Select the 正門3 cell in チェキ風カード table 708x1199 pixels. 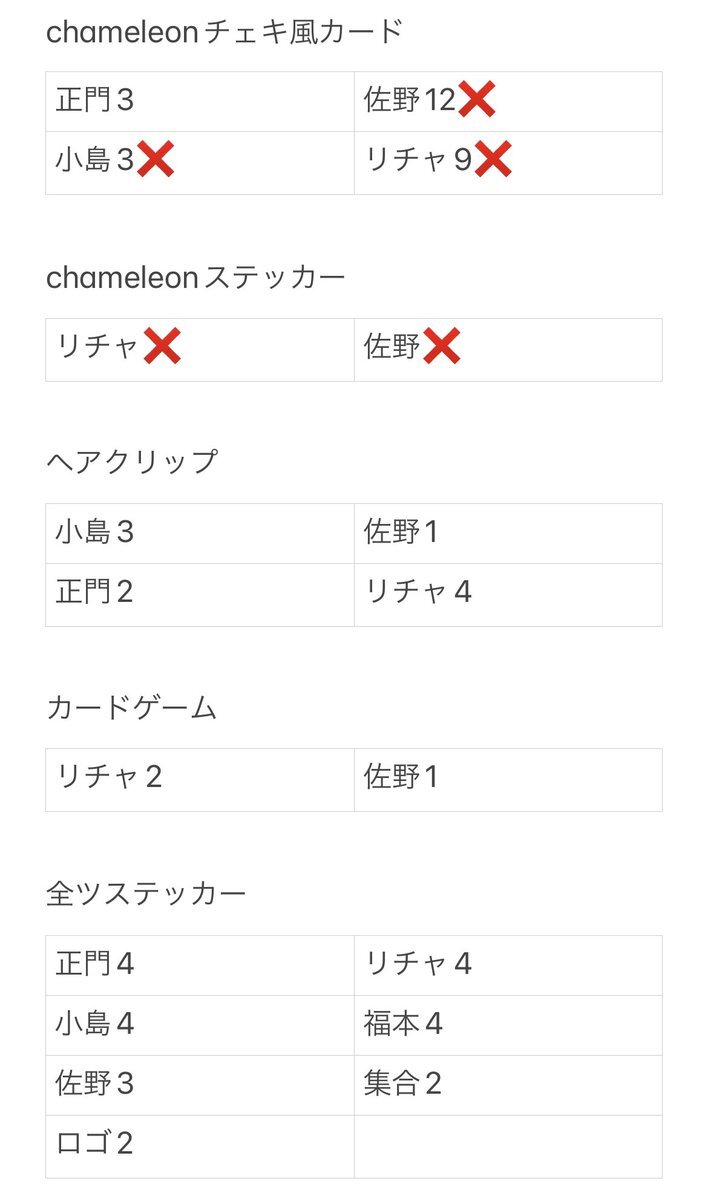200,101
